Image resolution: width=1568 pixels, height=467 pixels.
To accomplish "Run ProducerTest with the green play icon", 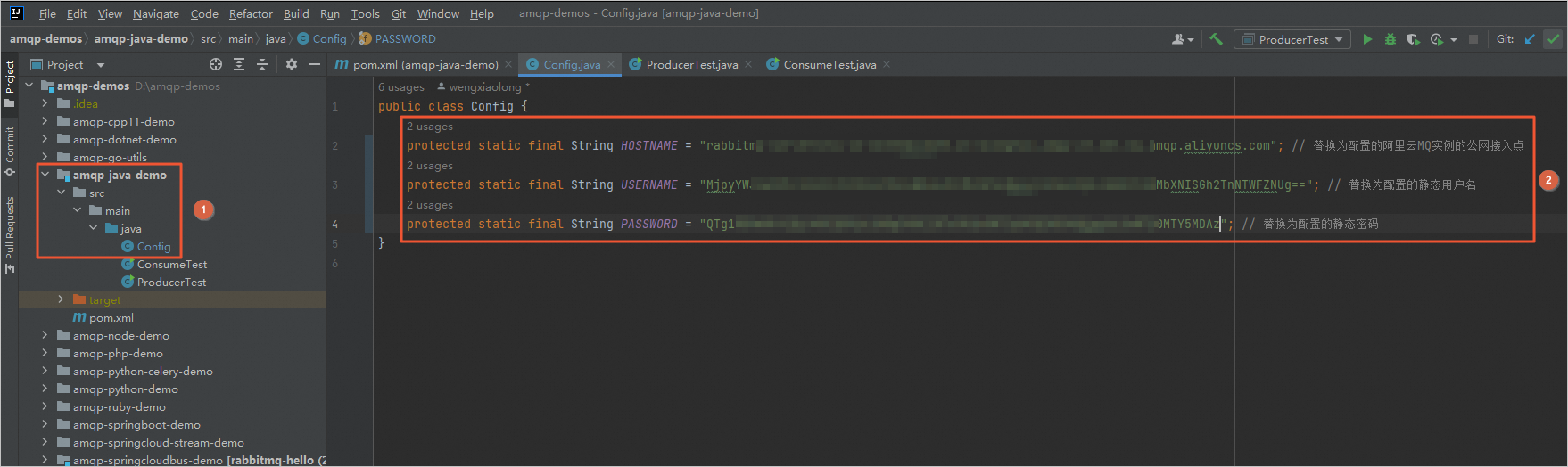I will [x=1367, y=39].
